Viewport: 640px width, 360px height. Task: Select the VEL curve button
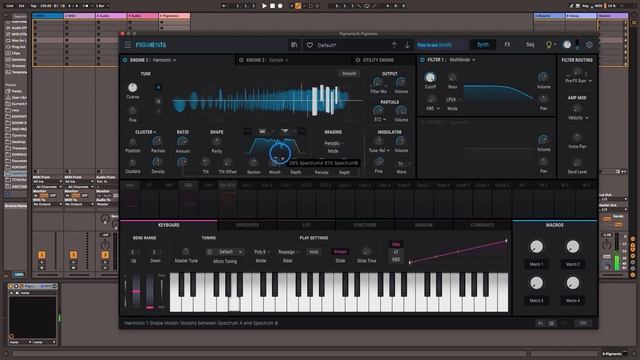(x=396, y=244)
